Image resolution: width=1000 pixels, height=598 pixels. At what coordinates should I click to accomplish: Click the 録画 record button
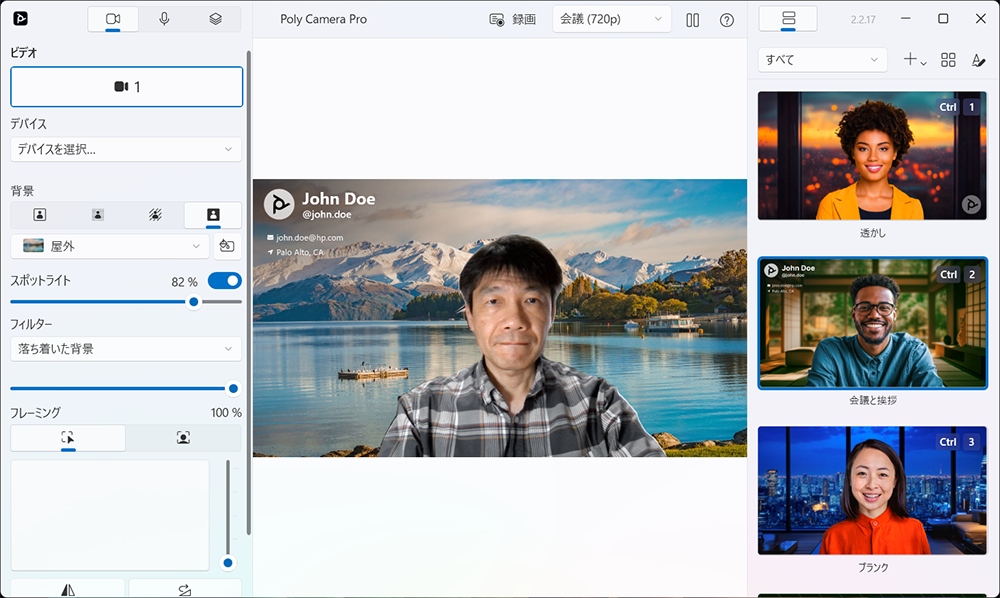tap(513, 19)
